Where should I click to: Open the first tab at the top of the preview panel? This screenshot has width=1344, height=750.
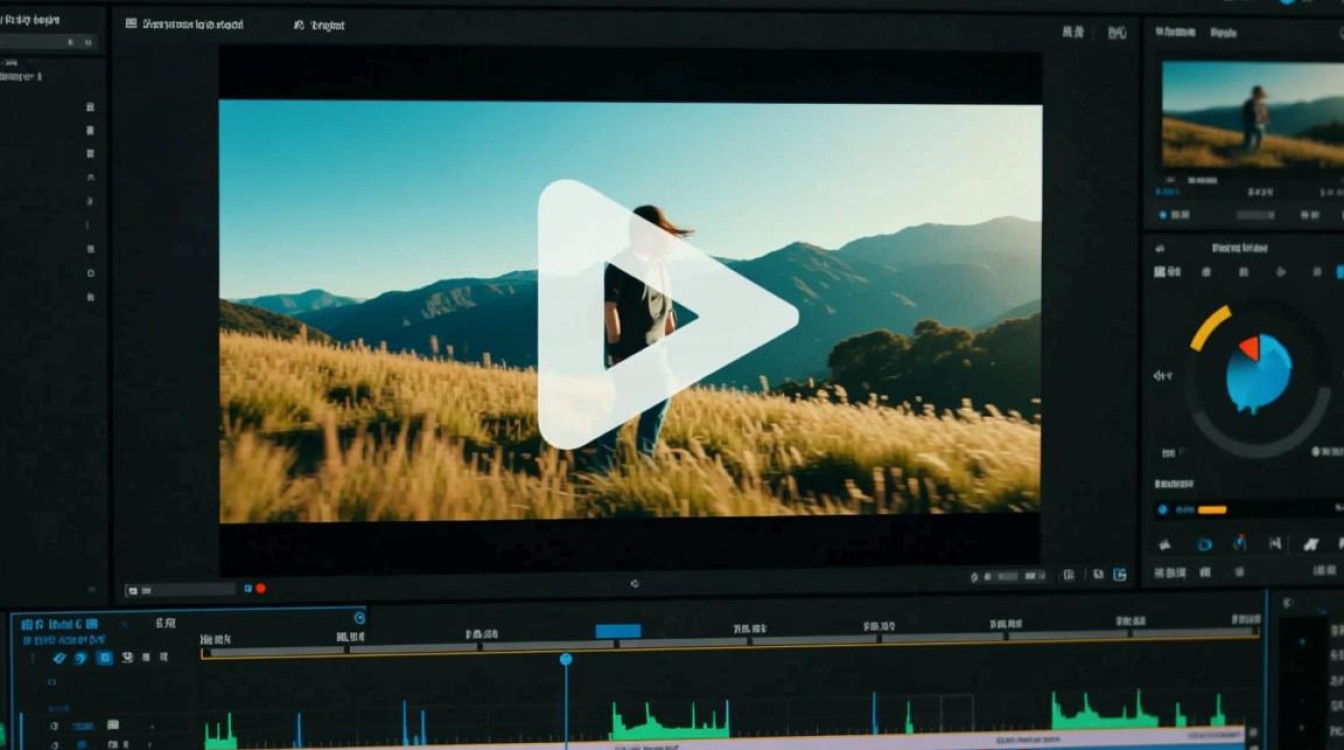[x=185, y=24]
